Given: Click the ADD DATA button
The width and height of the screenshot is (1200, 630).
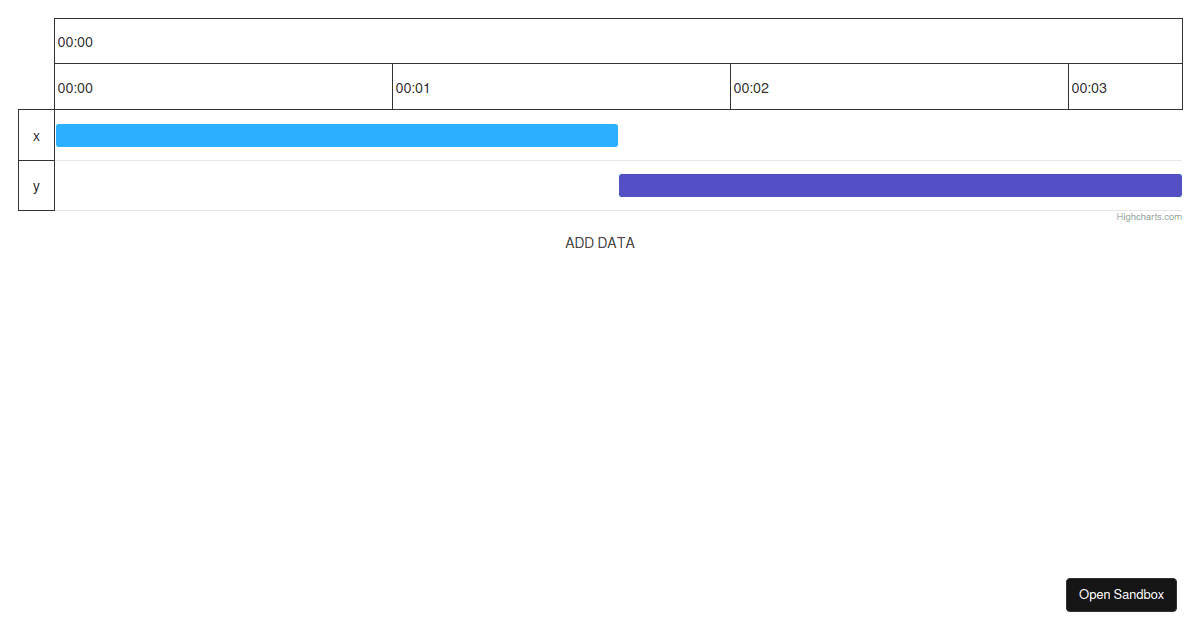Looking at the screenshot, I should click(x=600, y=243).
